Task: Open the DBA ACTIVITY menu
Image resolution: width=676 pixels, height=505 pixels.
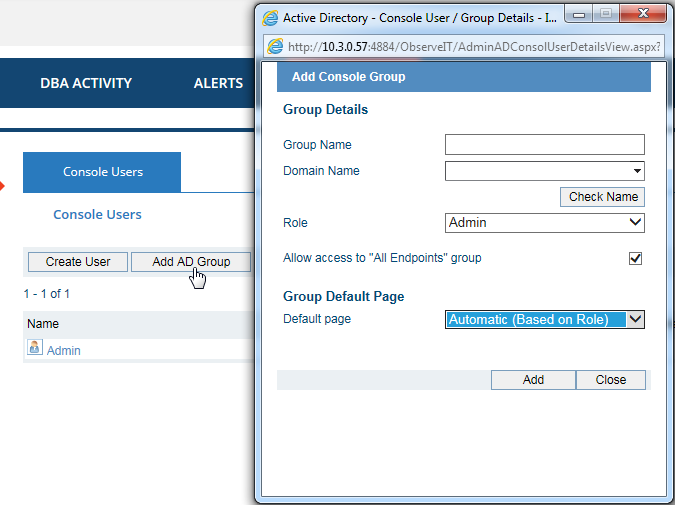Action: point(86,83)
